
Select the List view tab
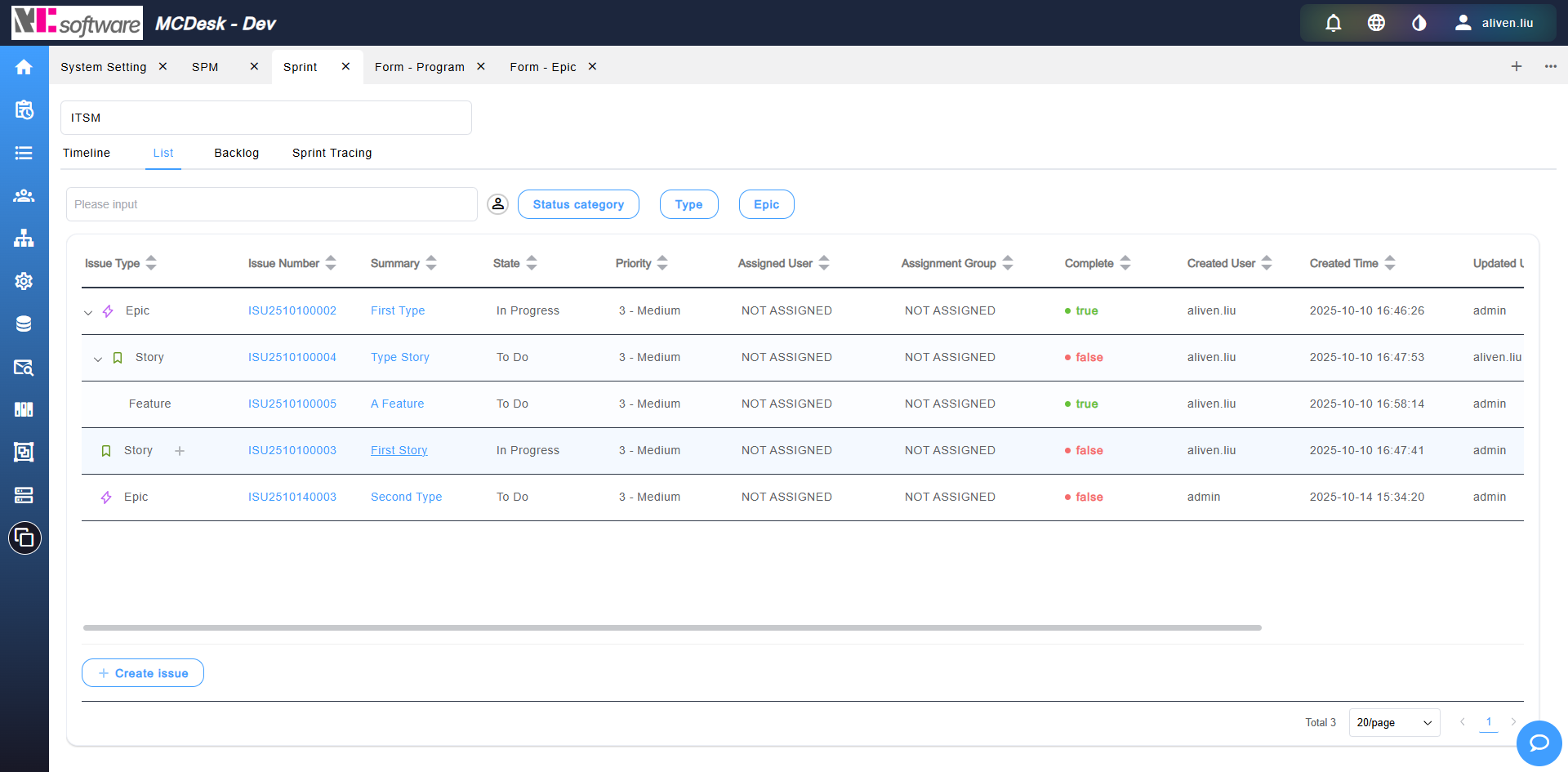[x=163, y=153]
